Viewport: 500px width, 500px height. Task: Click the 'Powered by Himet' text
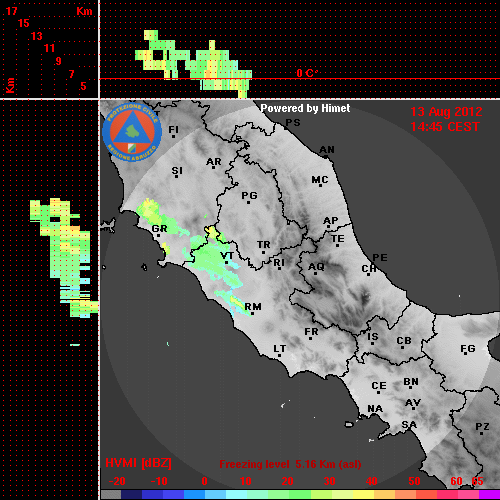tap(305, 108)
